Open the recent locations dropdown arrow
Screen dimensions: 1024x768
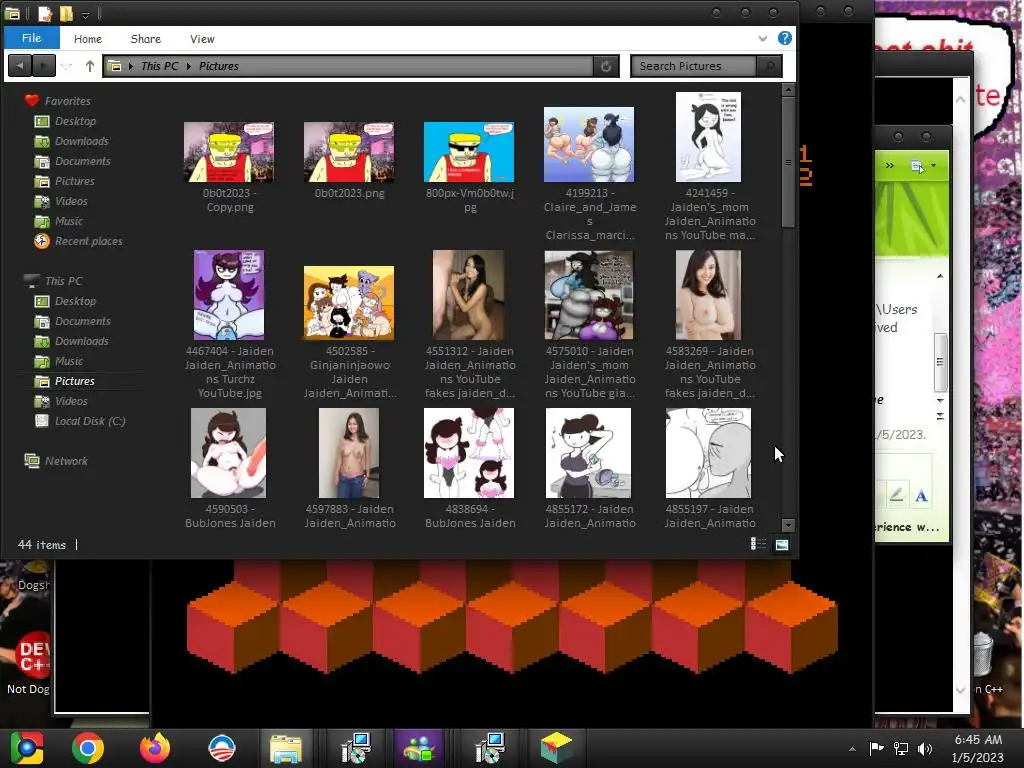67,66
